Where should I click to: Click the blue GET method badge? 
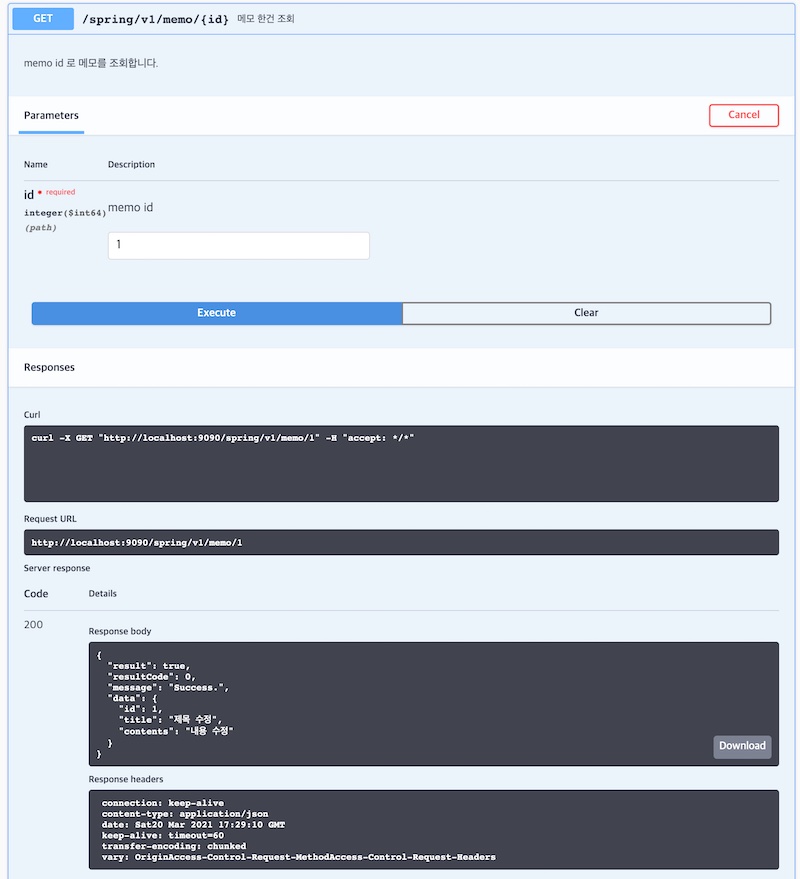43,18
